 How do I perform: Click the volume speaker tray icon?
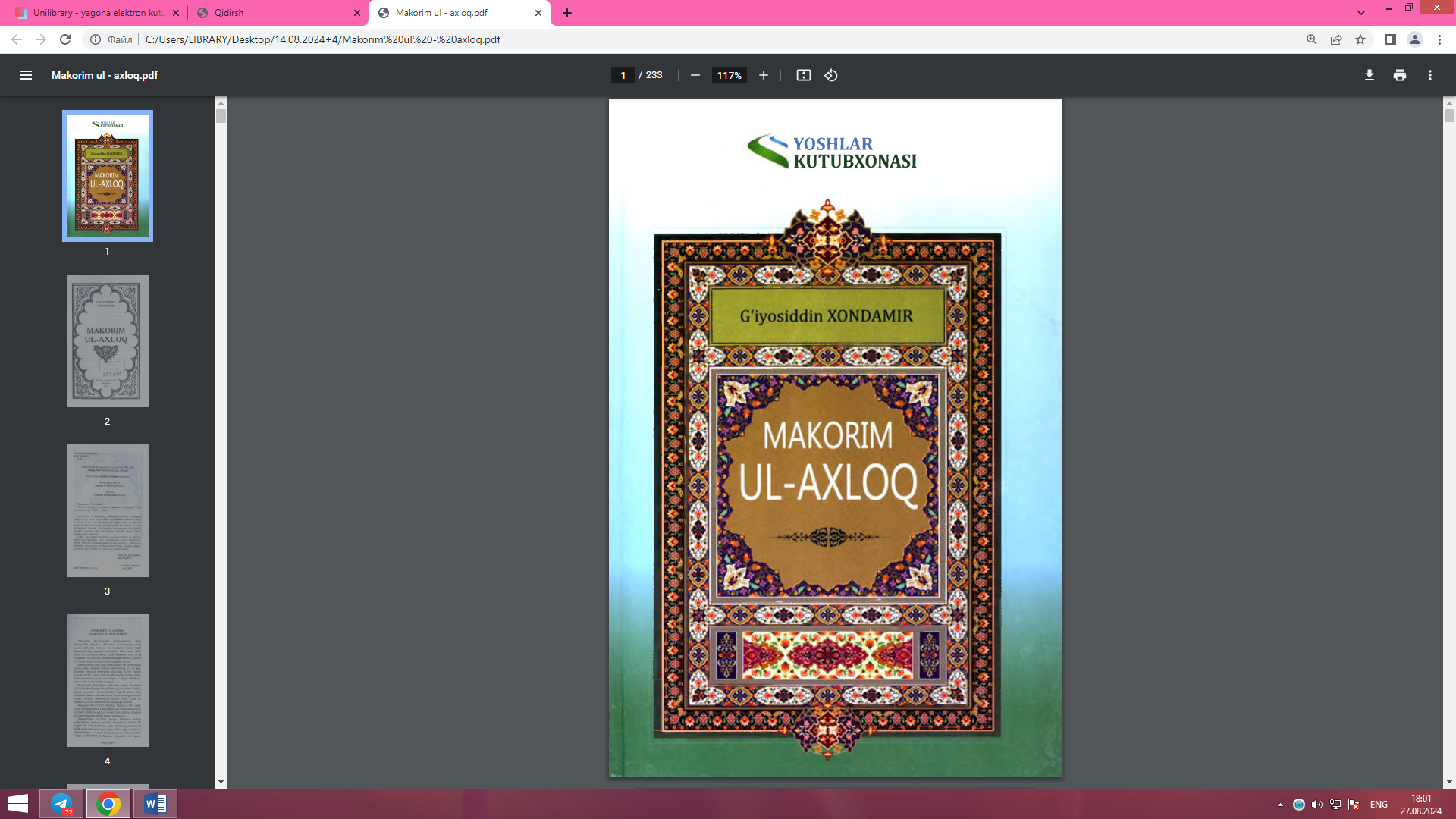point(1317,805)
